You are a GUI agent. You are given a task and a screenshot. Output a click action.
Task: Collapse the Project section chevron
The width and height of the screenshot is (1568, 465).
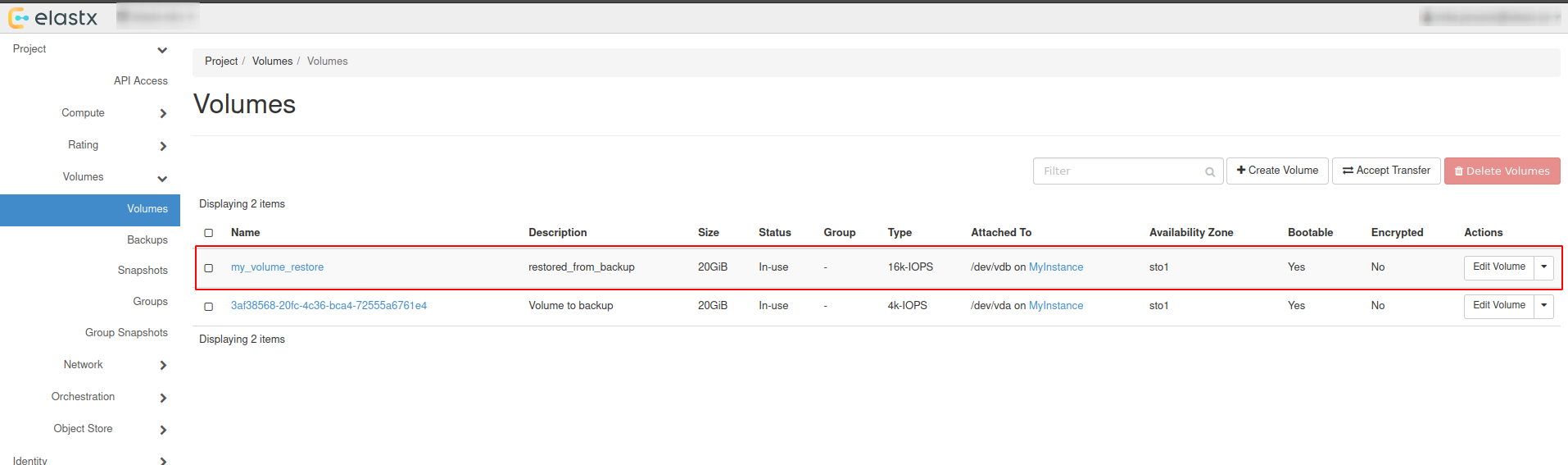pyautogui.click(x=162, y=50)
